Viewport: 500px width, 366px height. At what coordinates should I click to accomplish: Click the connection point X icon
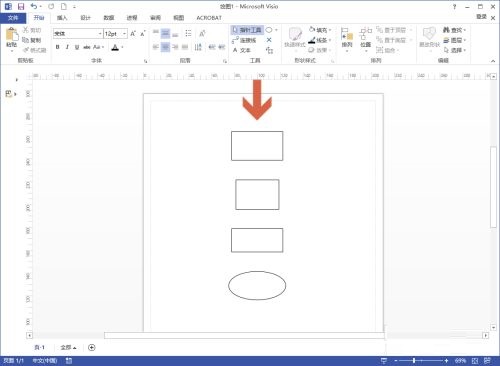pos(269,40)
